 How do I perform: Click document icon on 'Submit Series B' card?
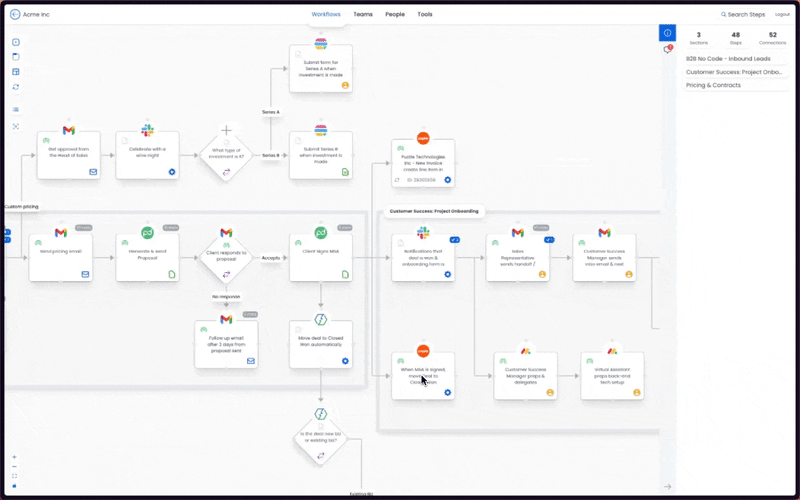[345, 172]
